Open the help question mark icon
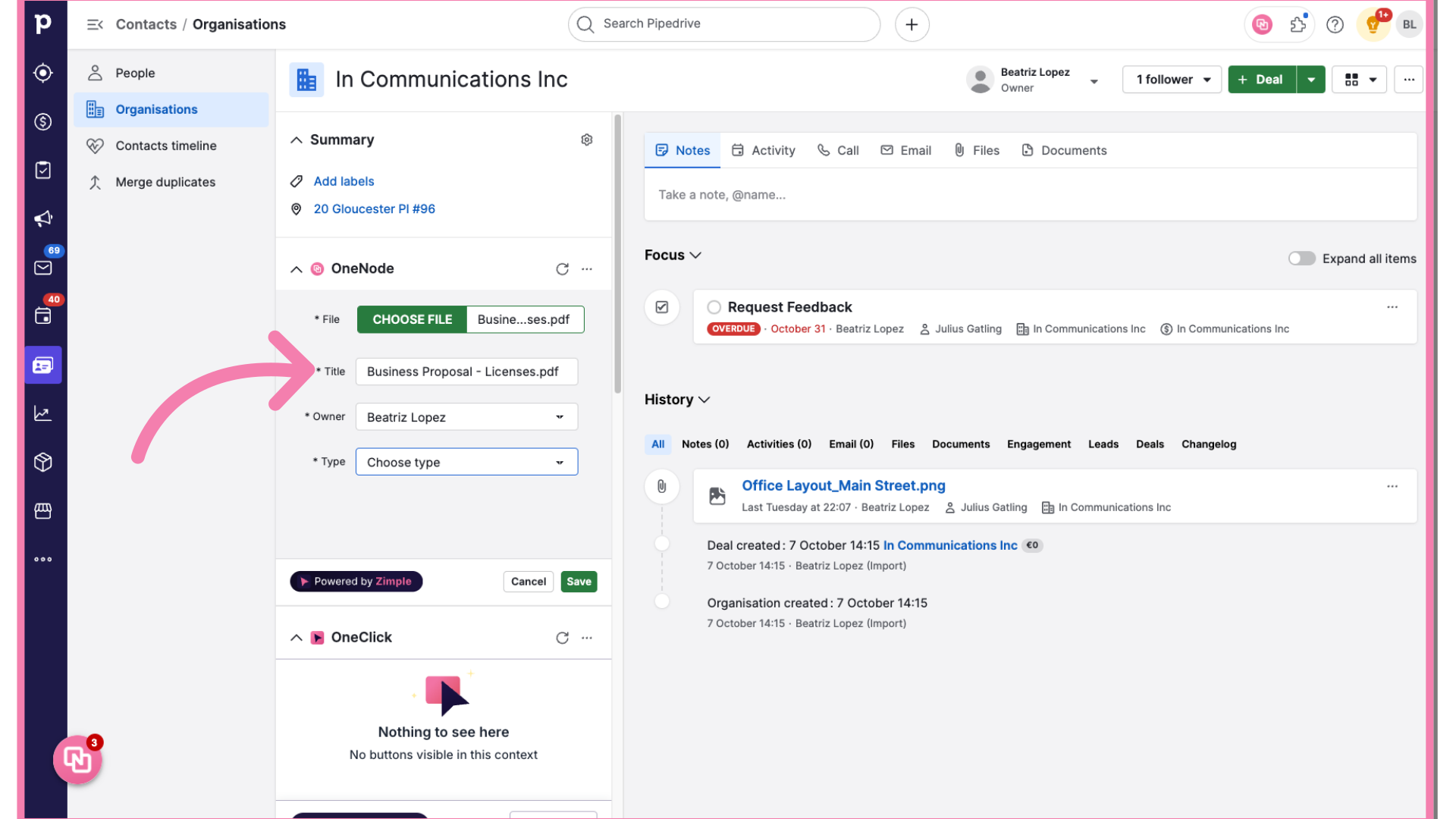The image size is (1456, 819). click(x=1335, y=24)
